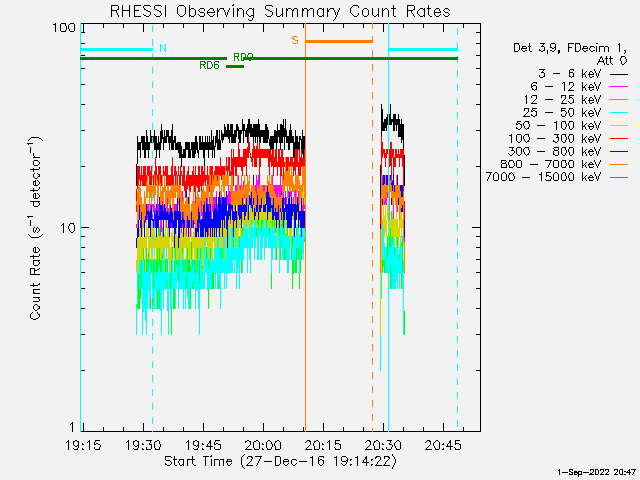Click the cyan N flag label
The image size is (640, 480).
163,48
